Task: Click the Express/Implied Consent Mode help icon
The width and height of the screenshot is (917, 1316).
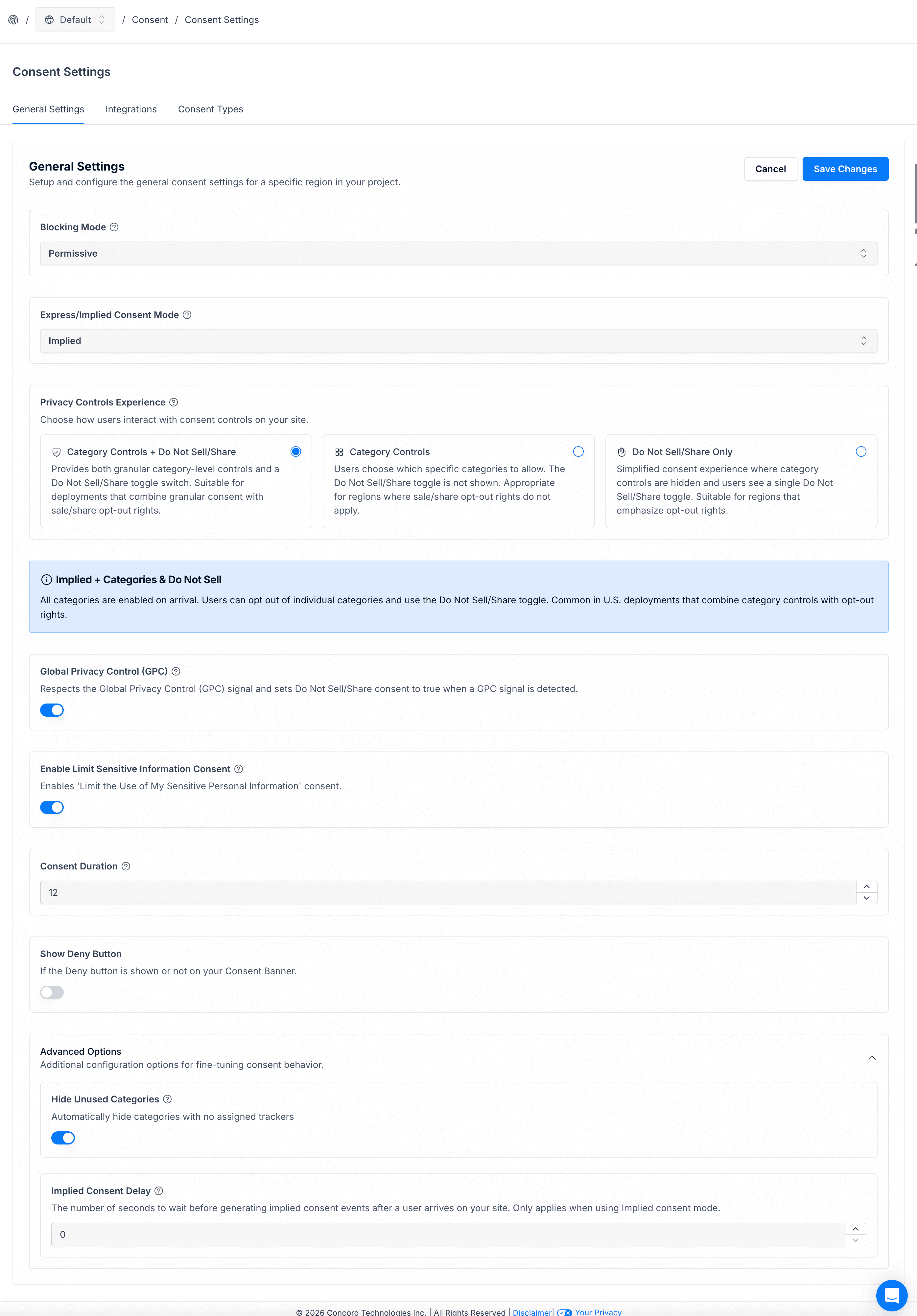Action: click(x=187, y=315)
